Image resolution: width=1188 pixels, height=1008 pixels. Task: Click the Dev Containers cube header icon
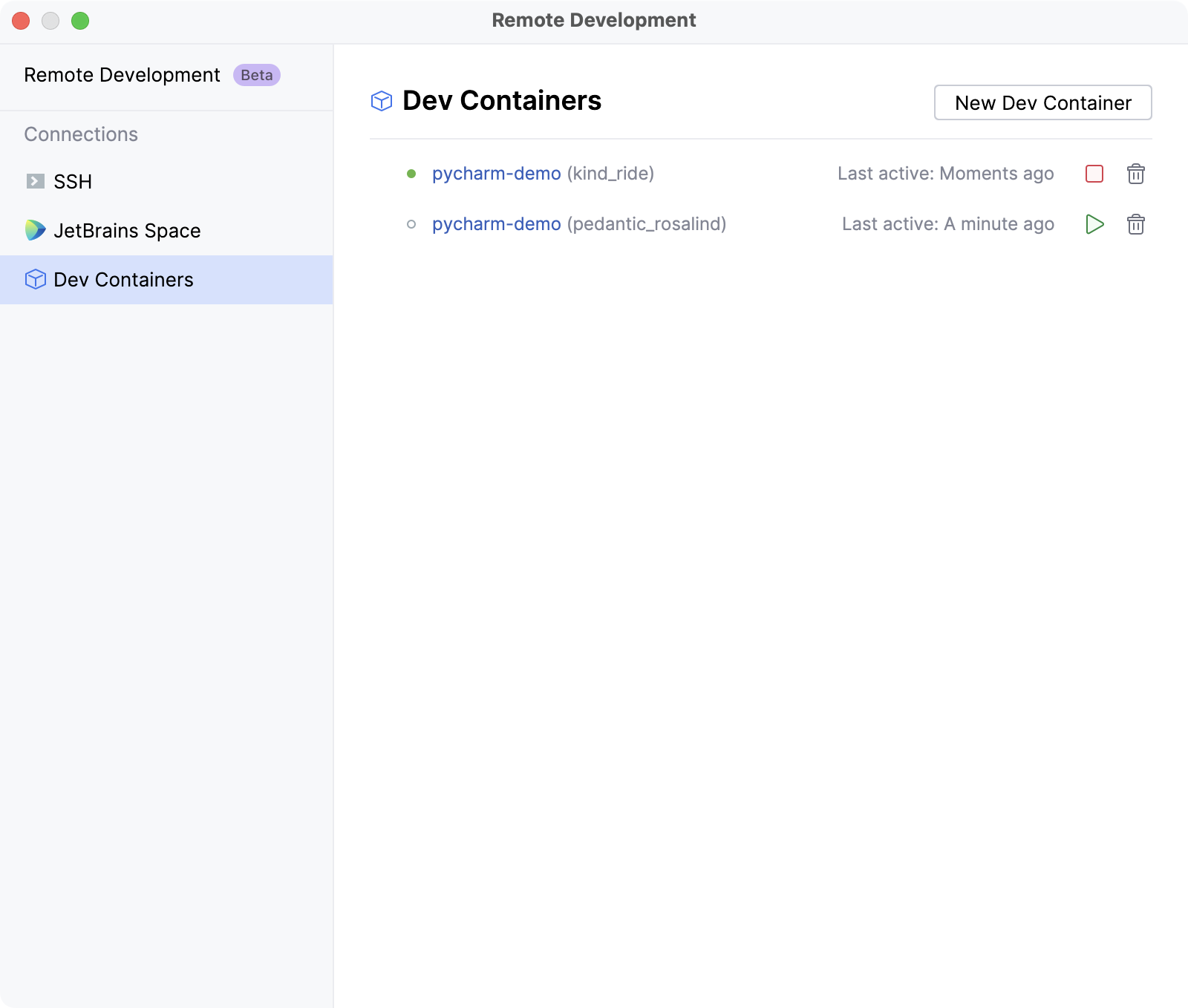click(382, 102)
